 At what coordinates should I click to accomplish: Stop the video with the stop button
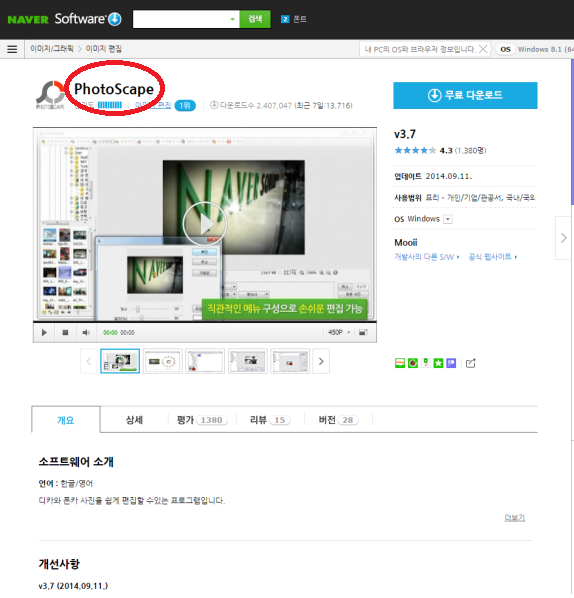(65, 333)
